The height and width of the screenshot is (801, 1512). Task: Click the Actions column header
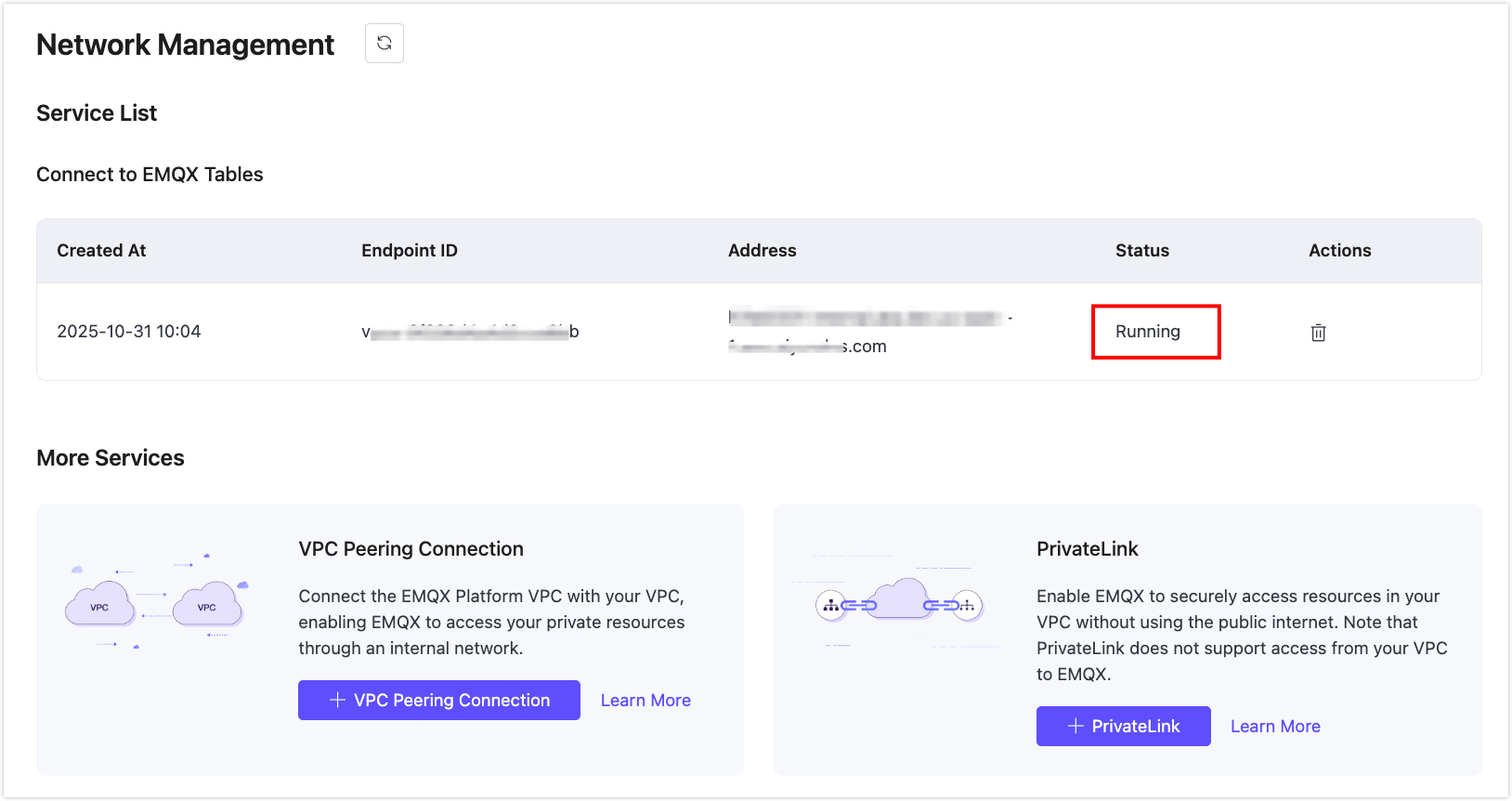click(1339, 251)
